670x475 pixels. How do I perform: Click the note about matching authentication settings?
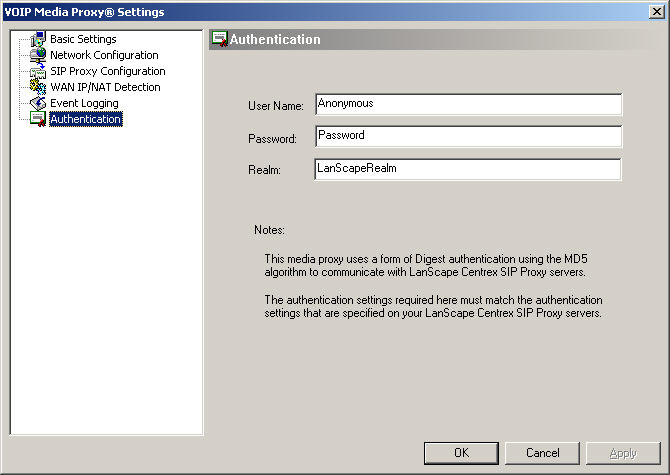coord(433,306)
